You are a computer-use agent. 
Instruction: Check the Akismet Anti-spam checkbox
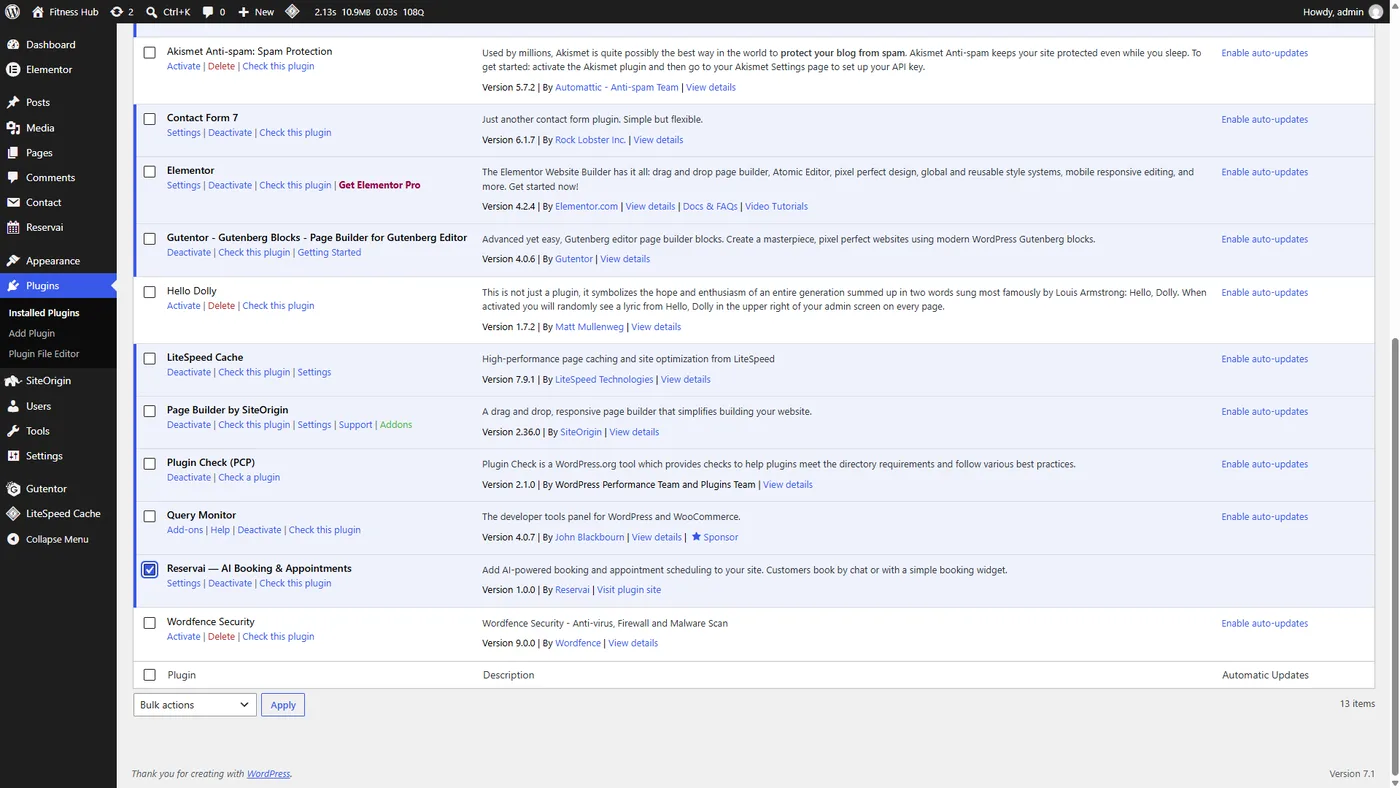pos(150,53)
